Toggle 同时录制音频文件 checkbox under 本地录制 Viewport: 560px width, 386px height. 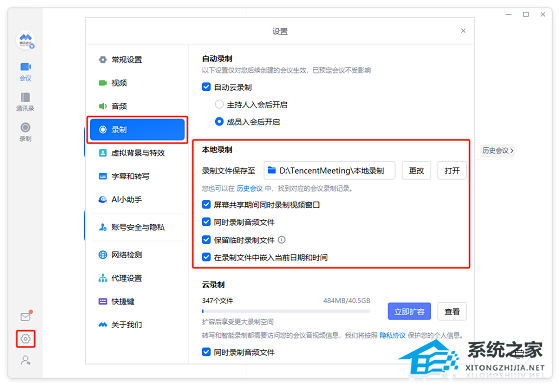[x=206, y=222]
